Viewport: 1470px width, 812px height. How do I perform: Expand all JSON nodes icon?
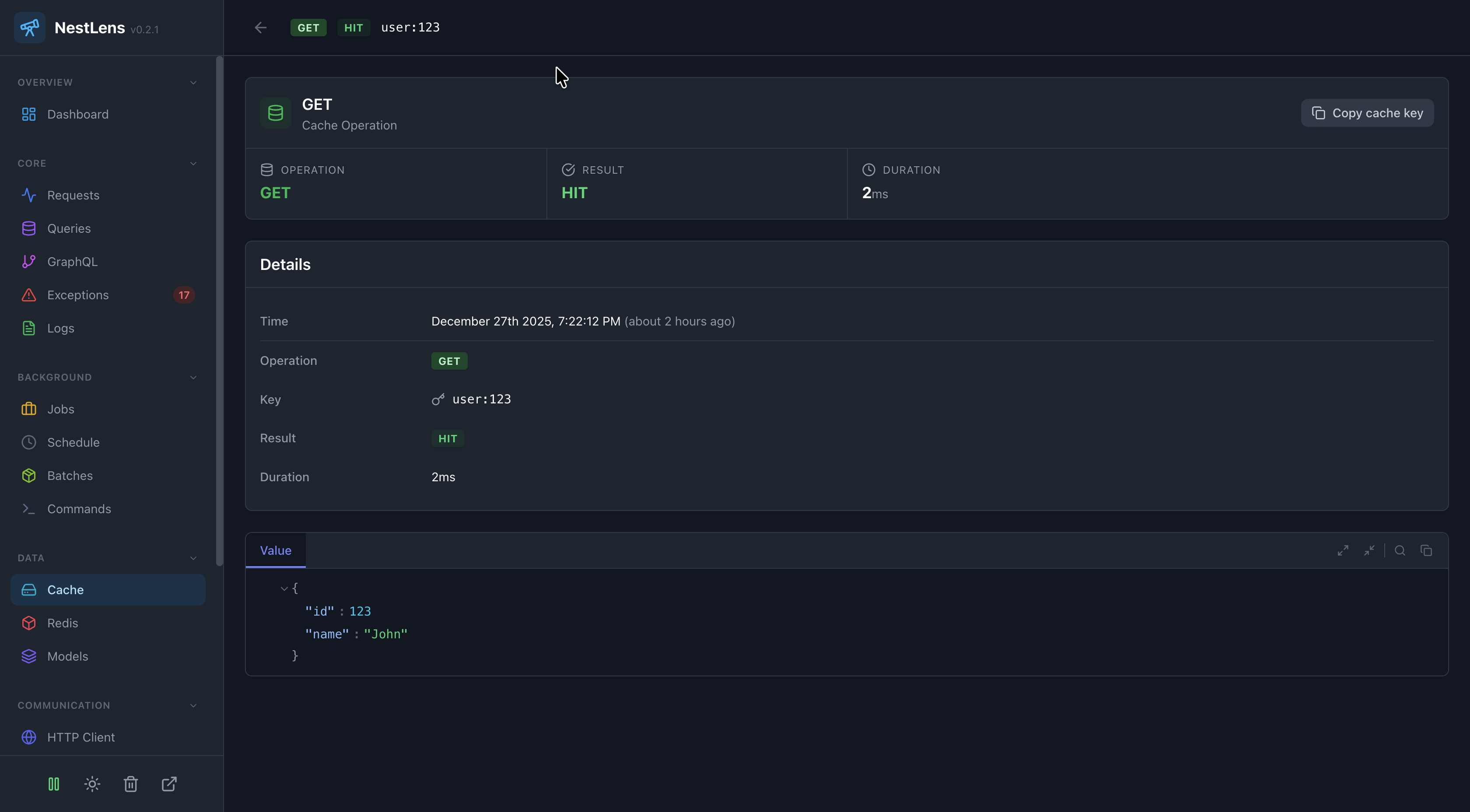1343,551
